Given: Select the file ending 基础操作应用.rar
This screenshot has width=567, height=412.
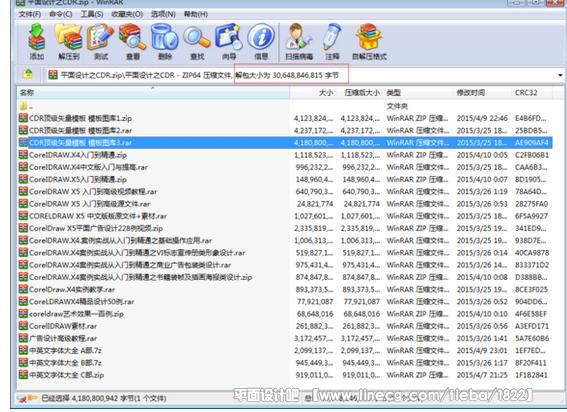Looking at the screenshot, I should tap(120, 241).
